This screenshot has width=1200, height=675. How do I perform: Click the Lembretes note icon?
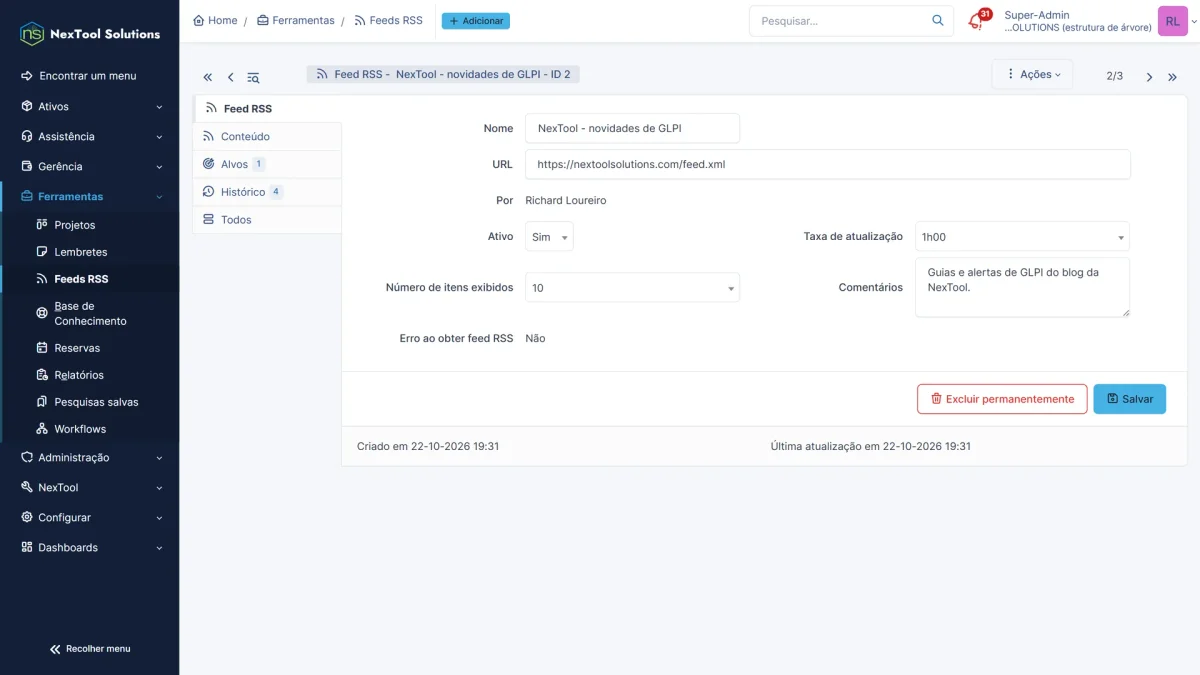click(x=42, y=252)
